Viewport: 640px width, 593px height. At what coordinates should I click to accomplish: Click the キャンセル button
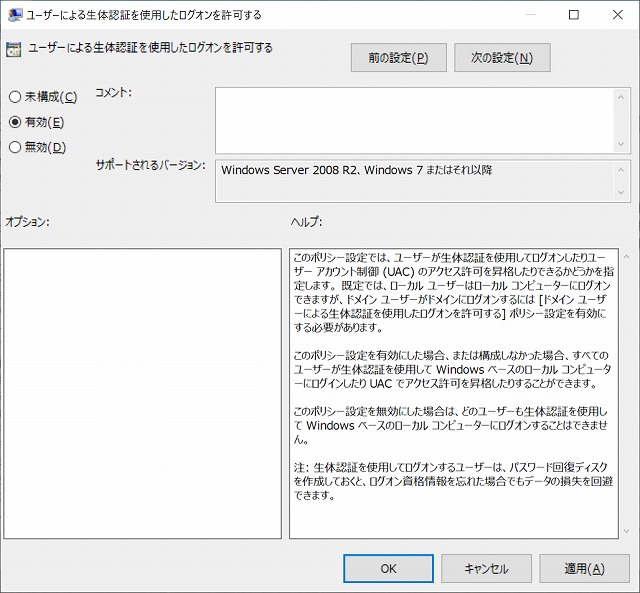pyautogui.click(x=486, y=568)
